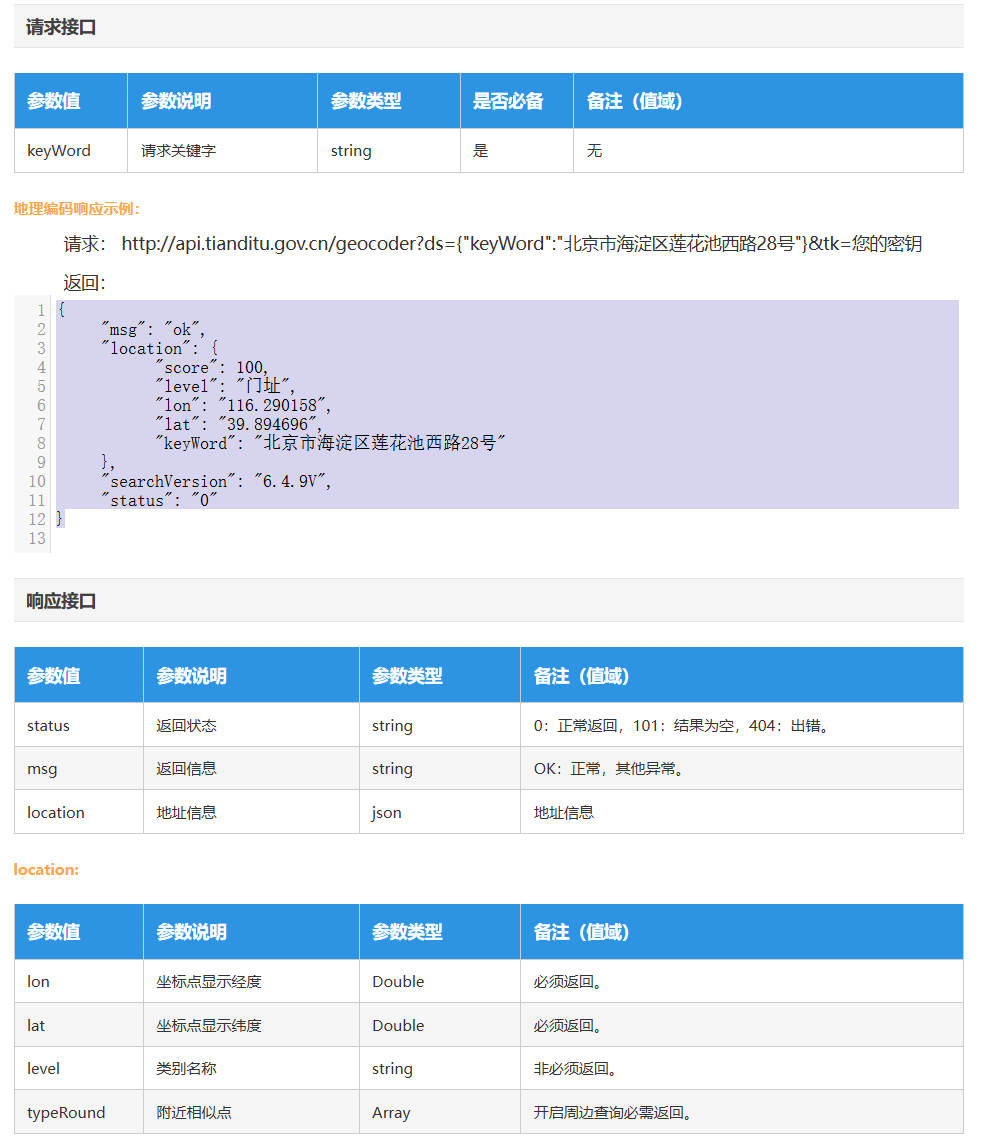Click the "keyWord" line in the JSON response
994x1141 pixels.
click(x=330, y=443)
